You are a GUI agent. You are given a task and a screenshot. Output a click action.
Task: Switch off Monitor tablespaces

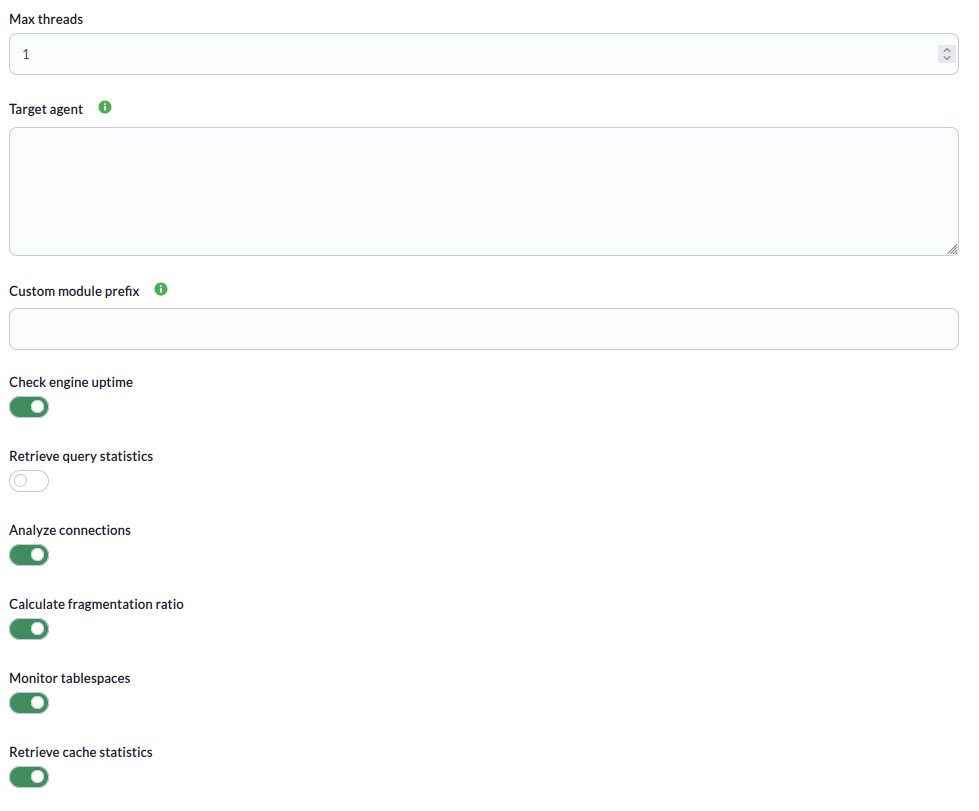[x=29, y=703]
